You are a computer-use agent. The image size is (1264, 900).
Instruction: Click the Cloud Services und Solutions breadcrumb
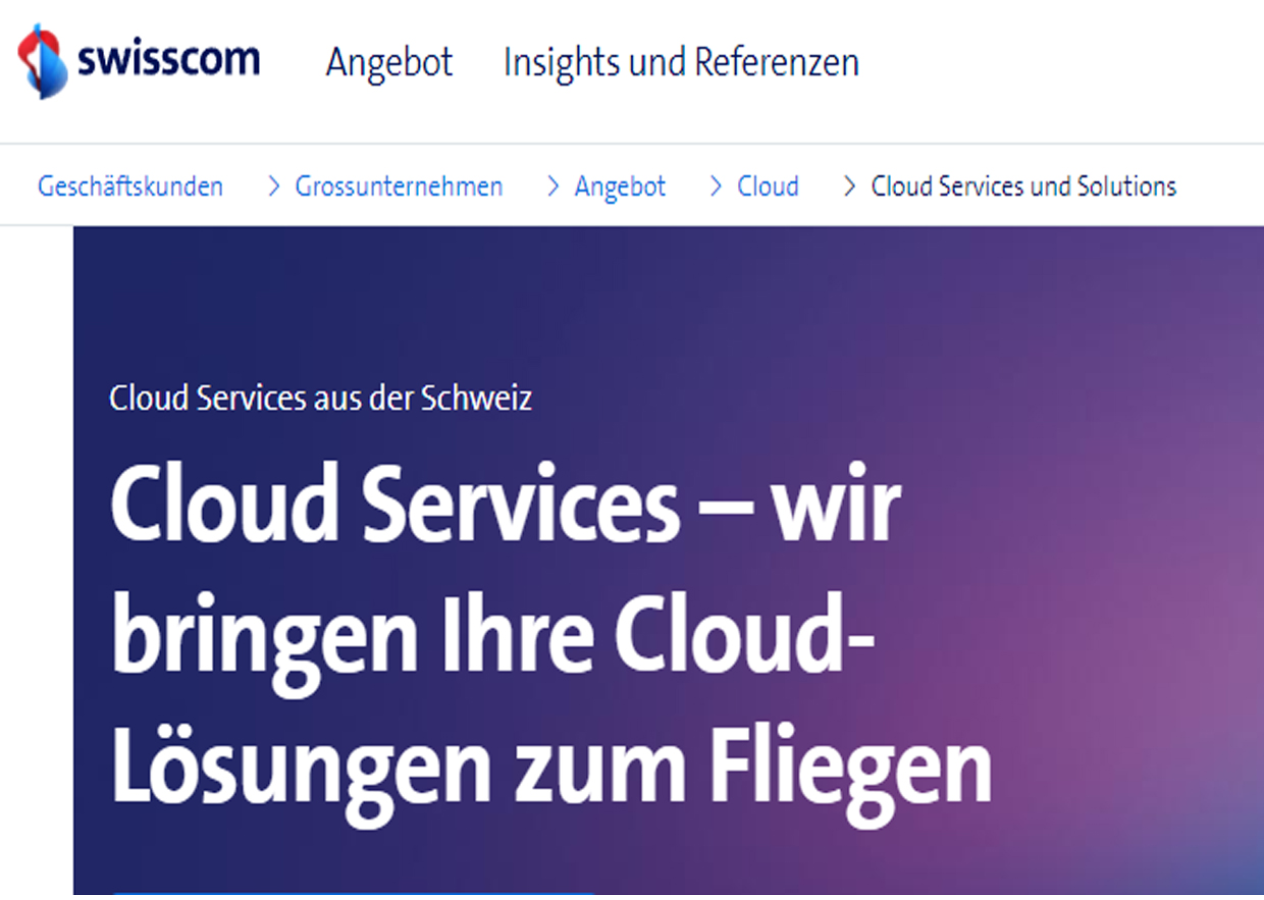click(x=1023, y=186)
